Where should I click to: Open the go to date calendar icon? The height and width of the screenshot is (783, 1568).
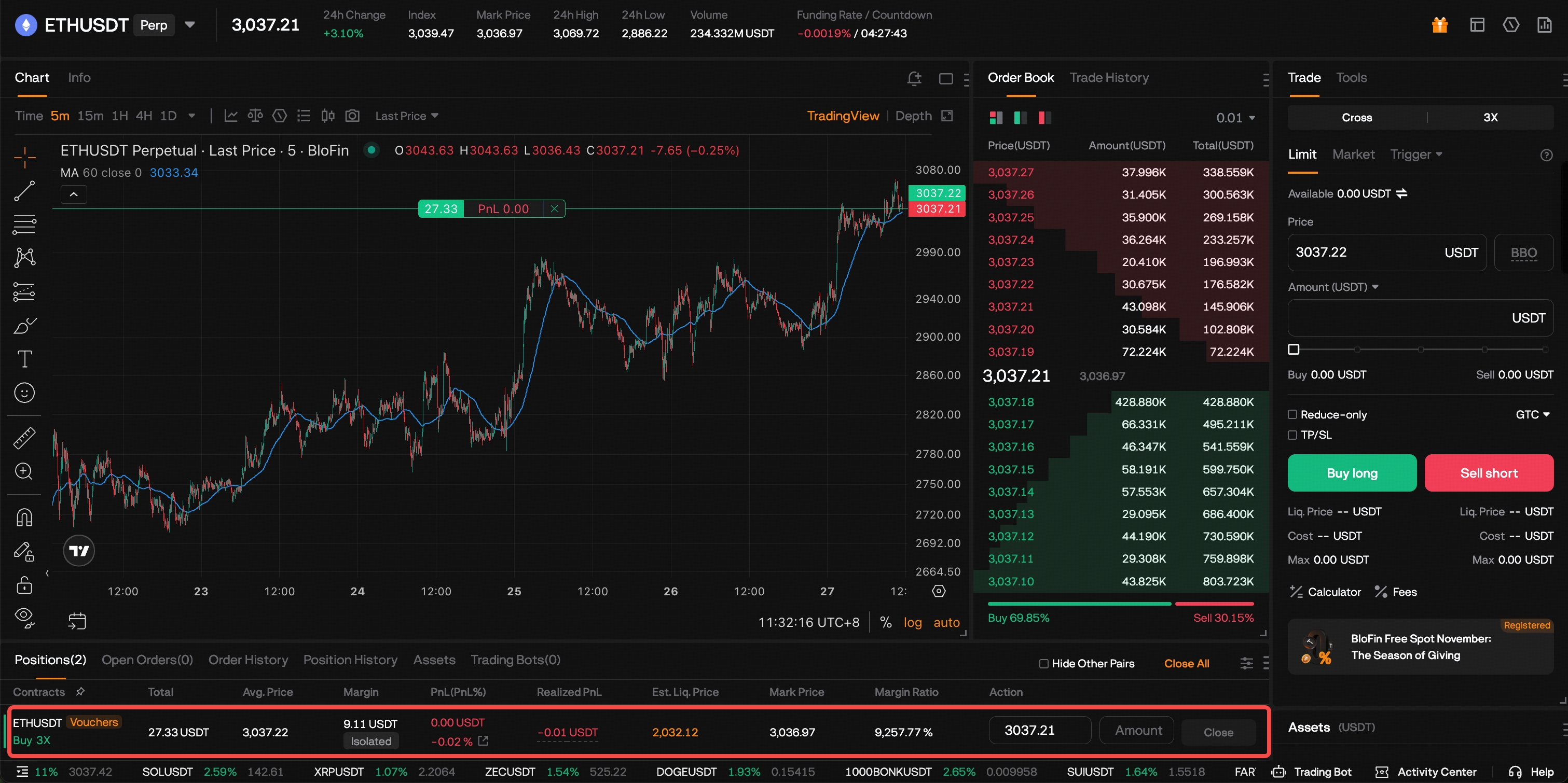(x=77, y=621)
